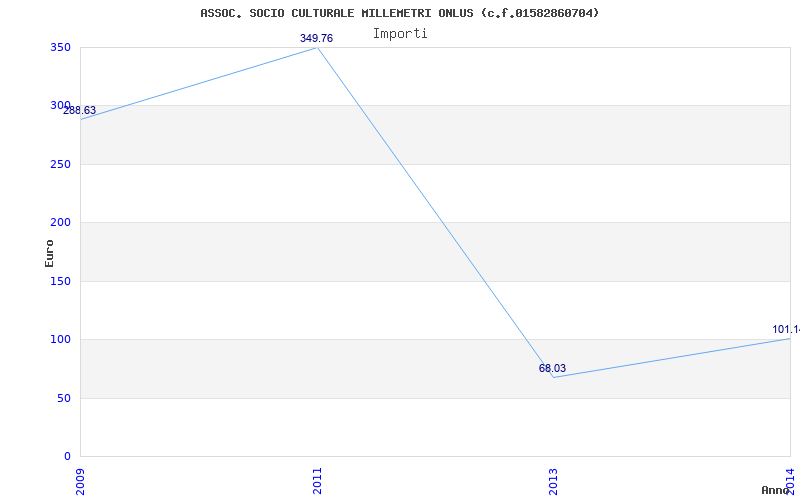Click the 300 y-axis tick label
Screen dimensions: 800x500
60,106
